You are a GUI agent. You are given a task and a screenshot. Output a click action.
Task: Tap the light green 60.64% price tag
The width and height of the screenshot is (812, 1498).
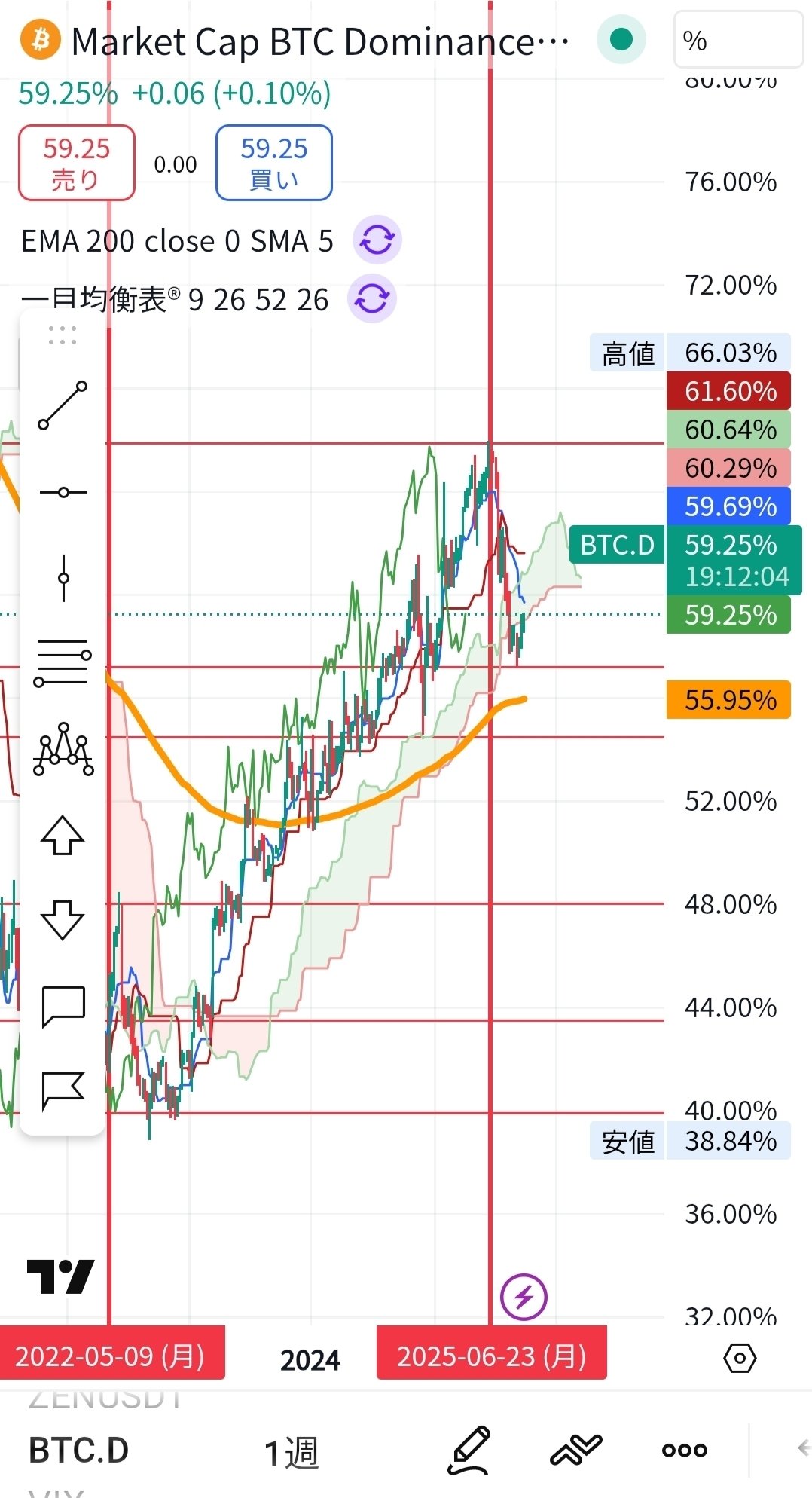pos(728,430)
